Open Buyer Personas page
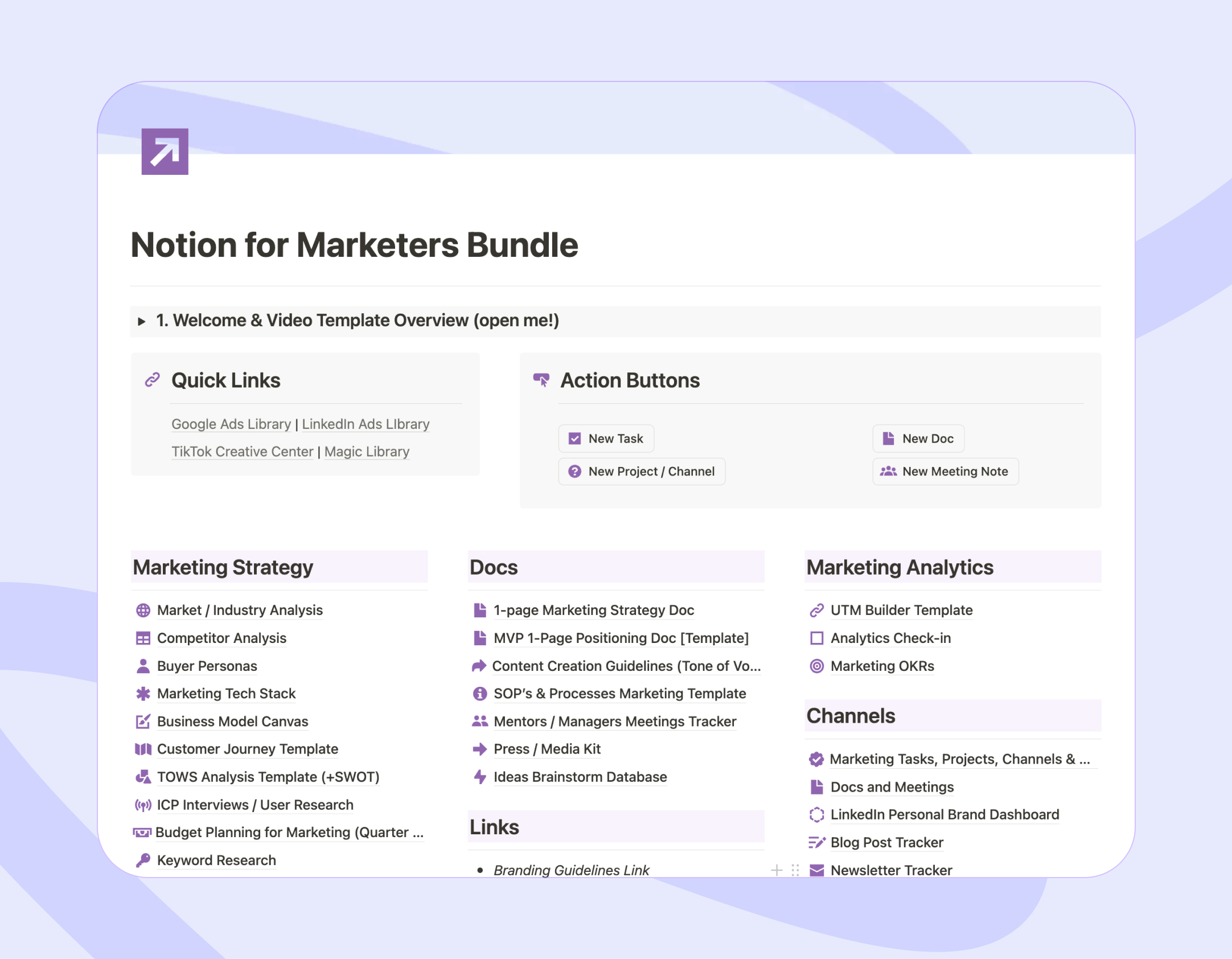The width and height of the screenshot is (1232, 959). [x=207, y=666]
